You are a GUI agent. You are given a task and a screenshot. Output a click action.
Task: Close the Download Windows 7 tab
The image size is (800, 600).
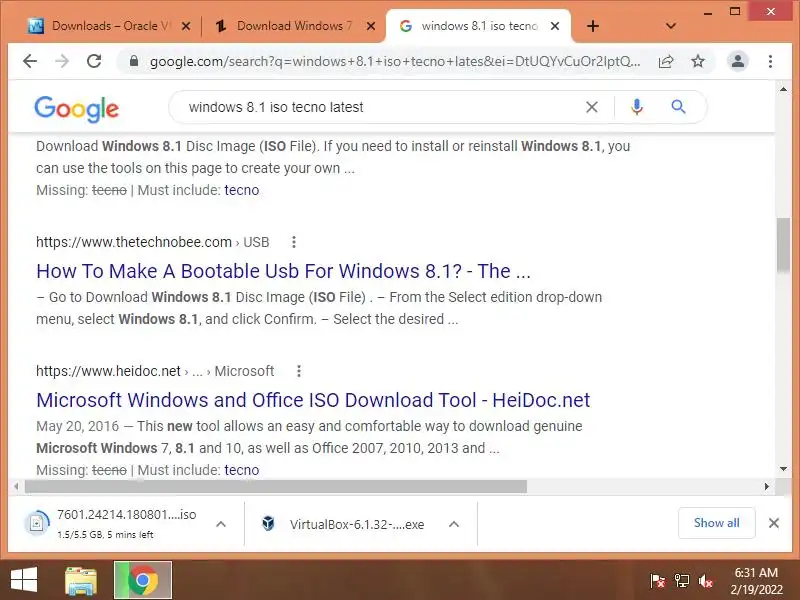click(371, 26)
